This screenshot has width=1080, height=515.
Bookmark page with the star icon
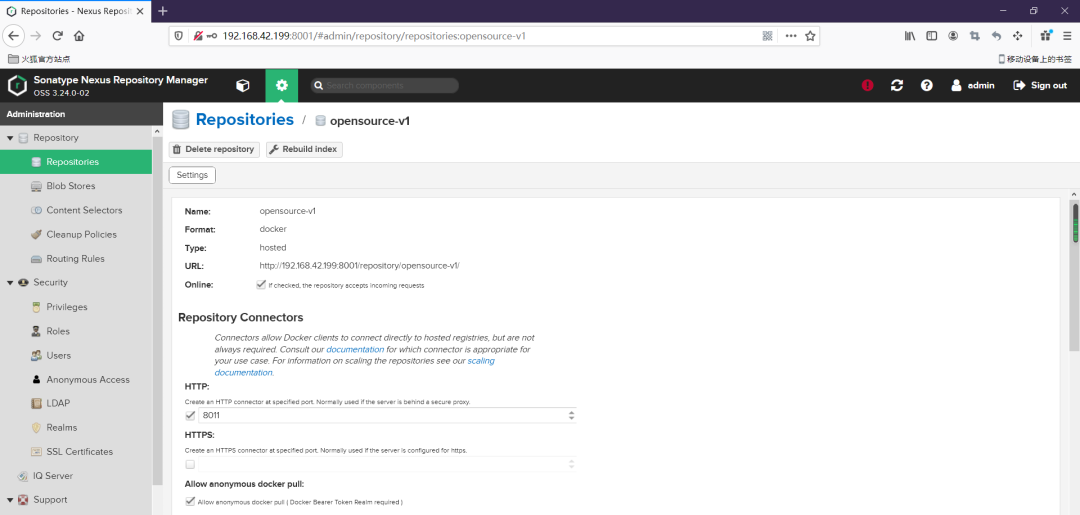click(810, 36)
